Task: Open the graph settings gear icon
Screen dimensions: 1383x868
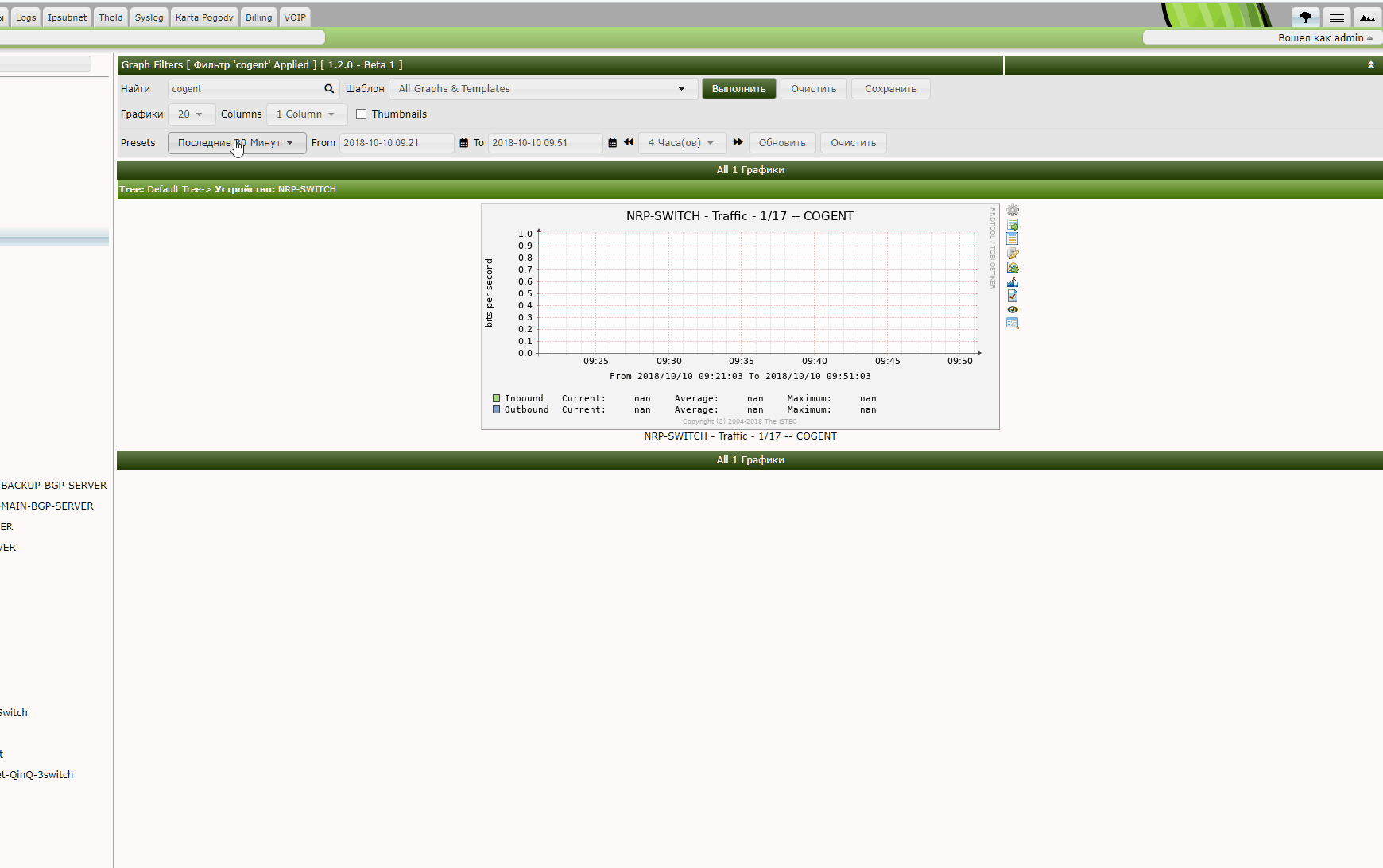Action: click(x=1013, y=210)
